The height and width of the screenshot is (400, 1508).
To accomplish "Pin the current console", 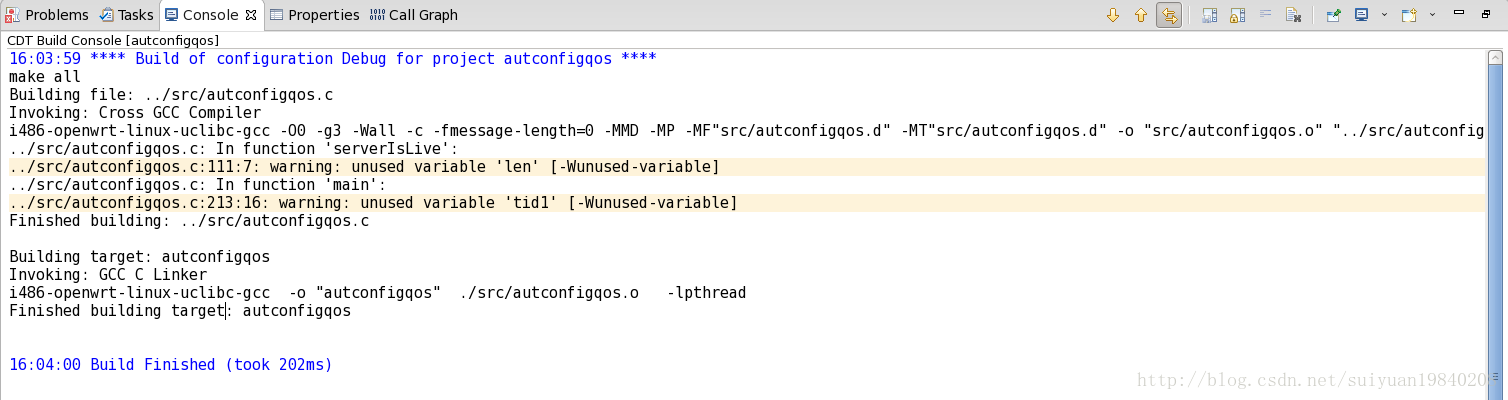I will (1334, 15).
